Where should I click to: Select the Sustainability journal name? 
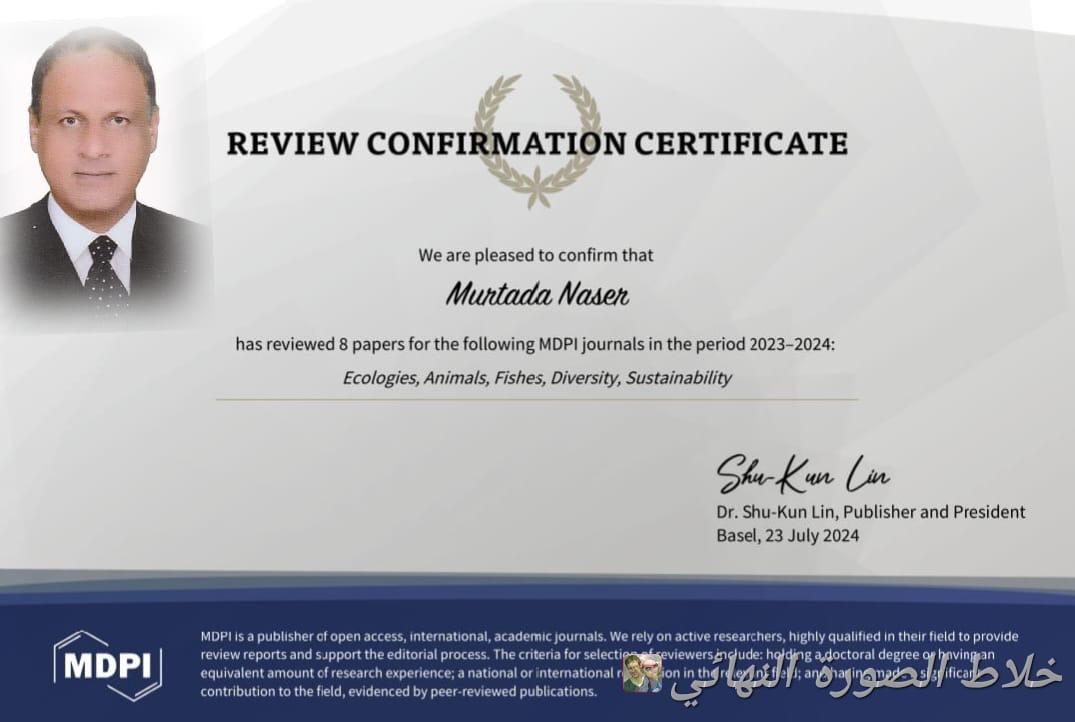pos(679,378)
